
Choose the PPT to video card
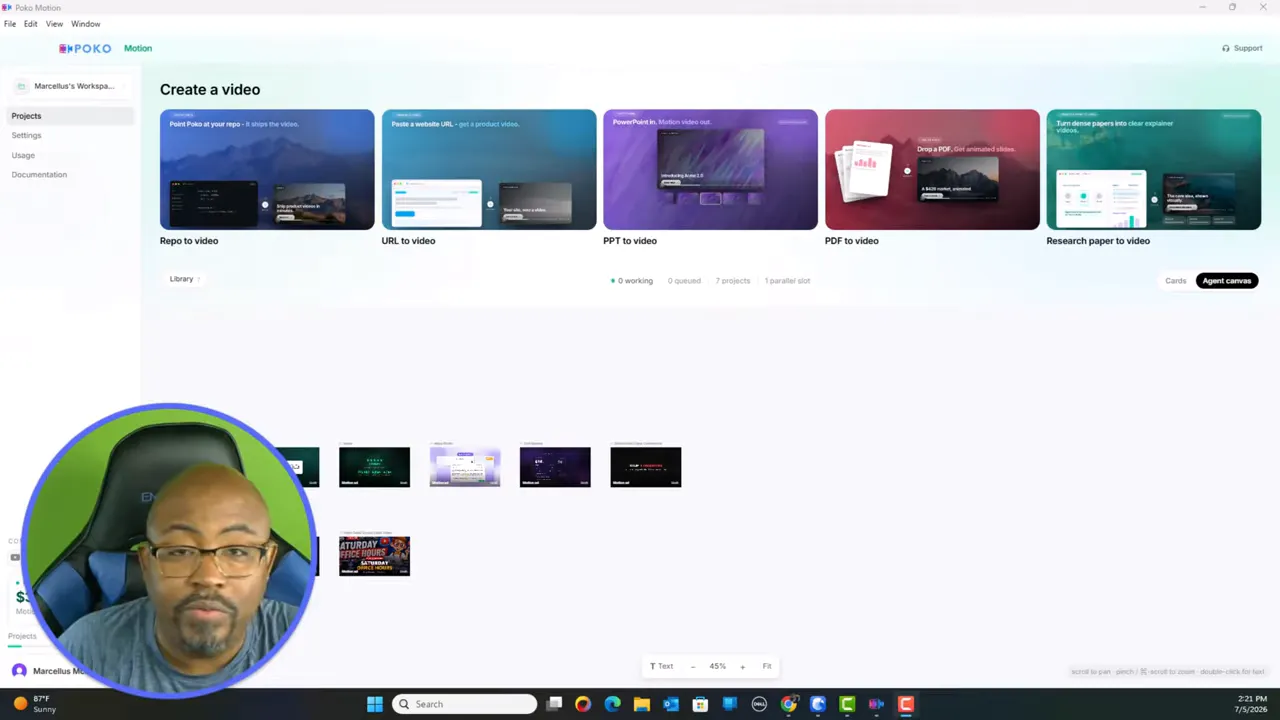click(710, 169)
